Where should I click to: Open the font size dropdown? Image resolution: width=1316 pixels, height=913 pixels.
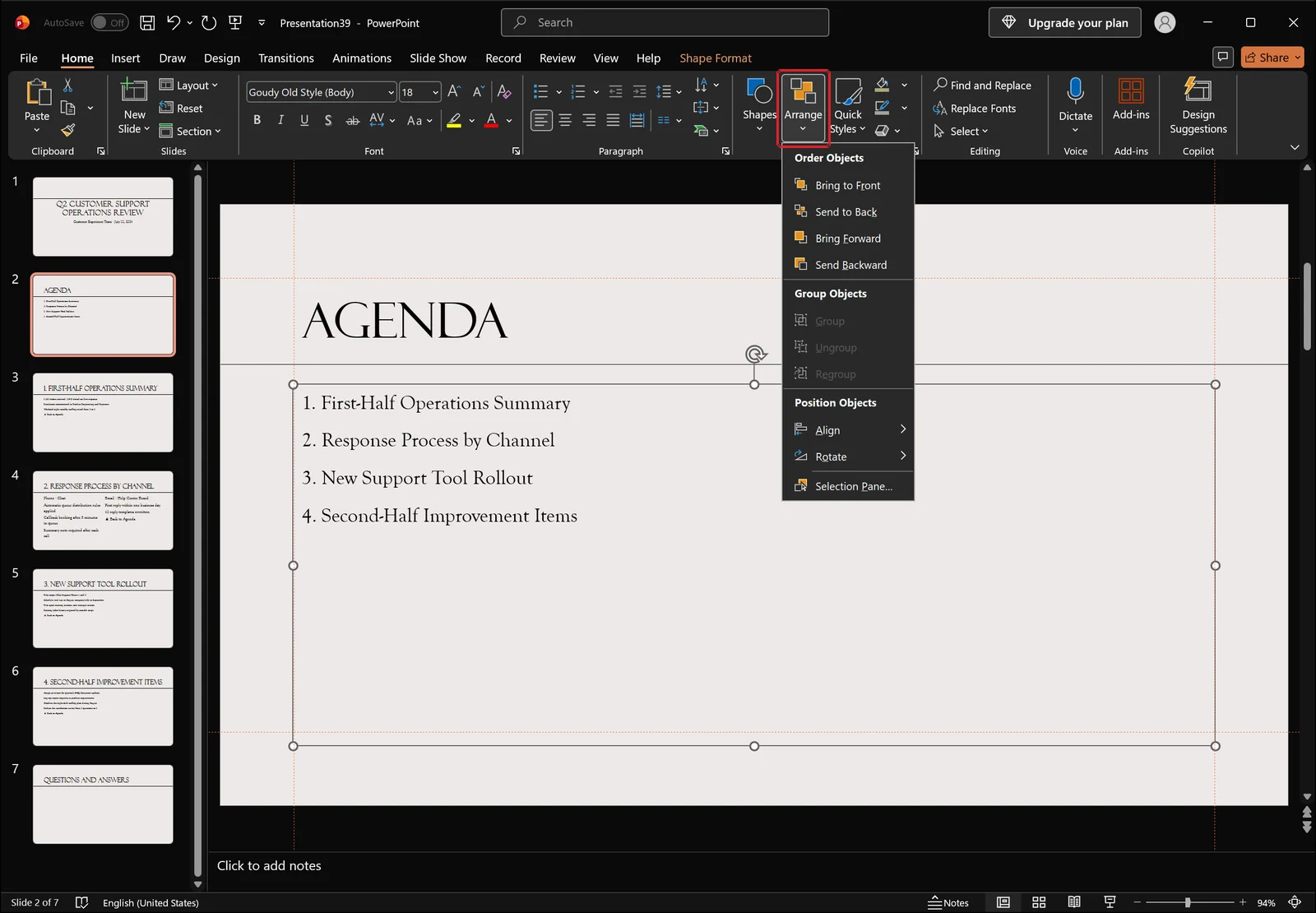(435, 92)
